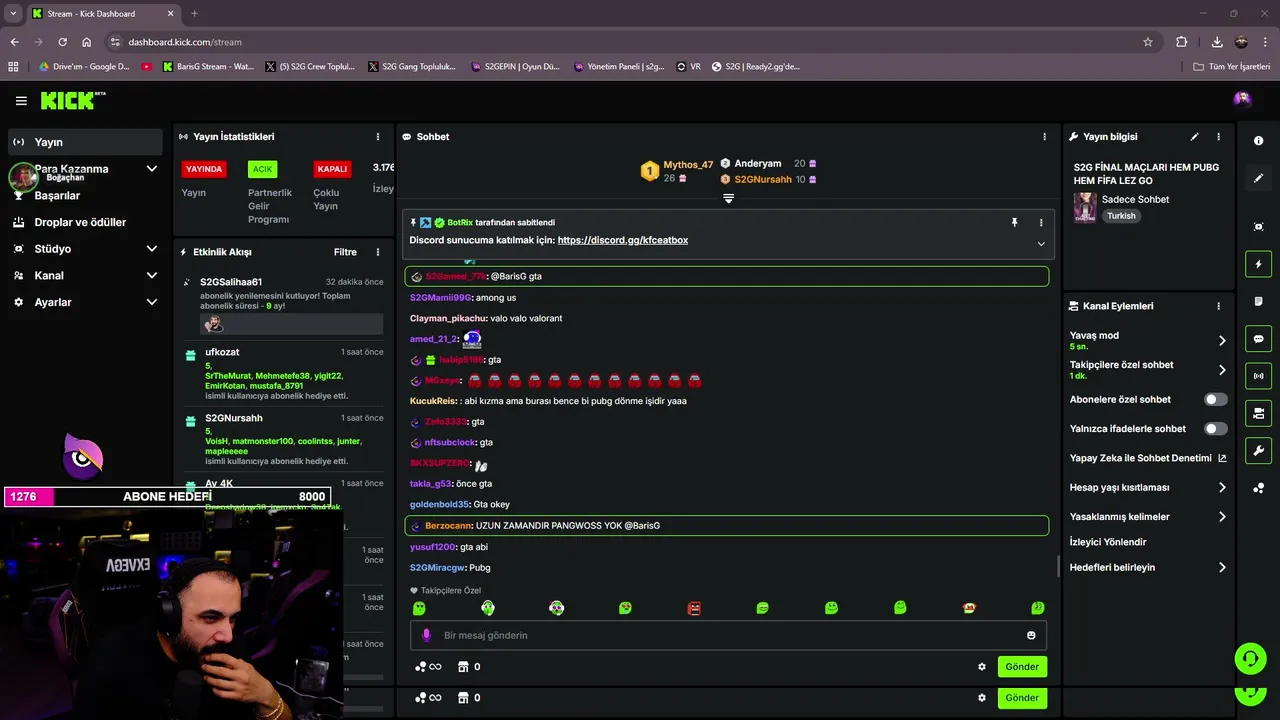Open Yayın bilgisi three-dot options

(x=1218, y=137)
